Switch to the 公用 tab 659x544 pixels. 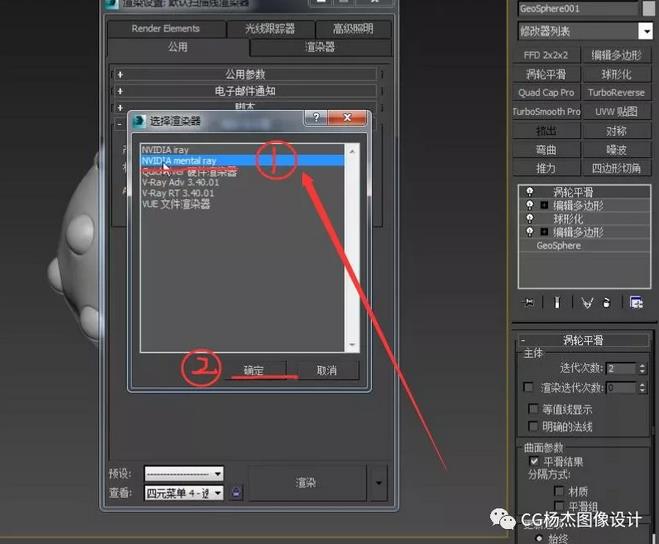(x=178, y=47)
